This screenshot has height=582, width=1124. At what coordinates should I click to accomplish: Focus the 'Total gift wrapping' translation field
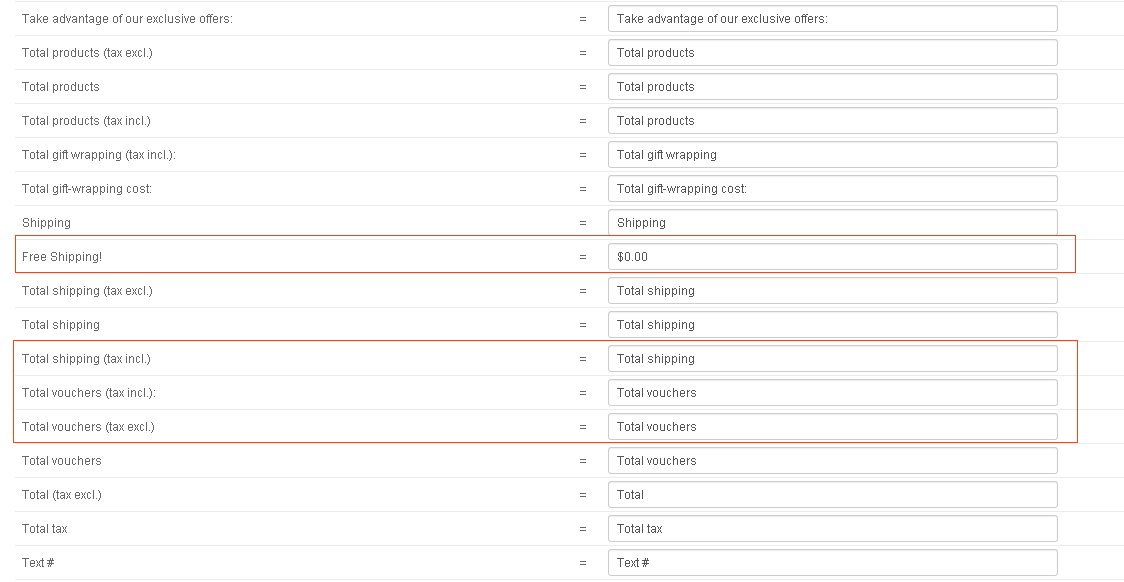832,155
